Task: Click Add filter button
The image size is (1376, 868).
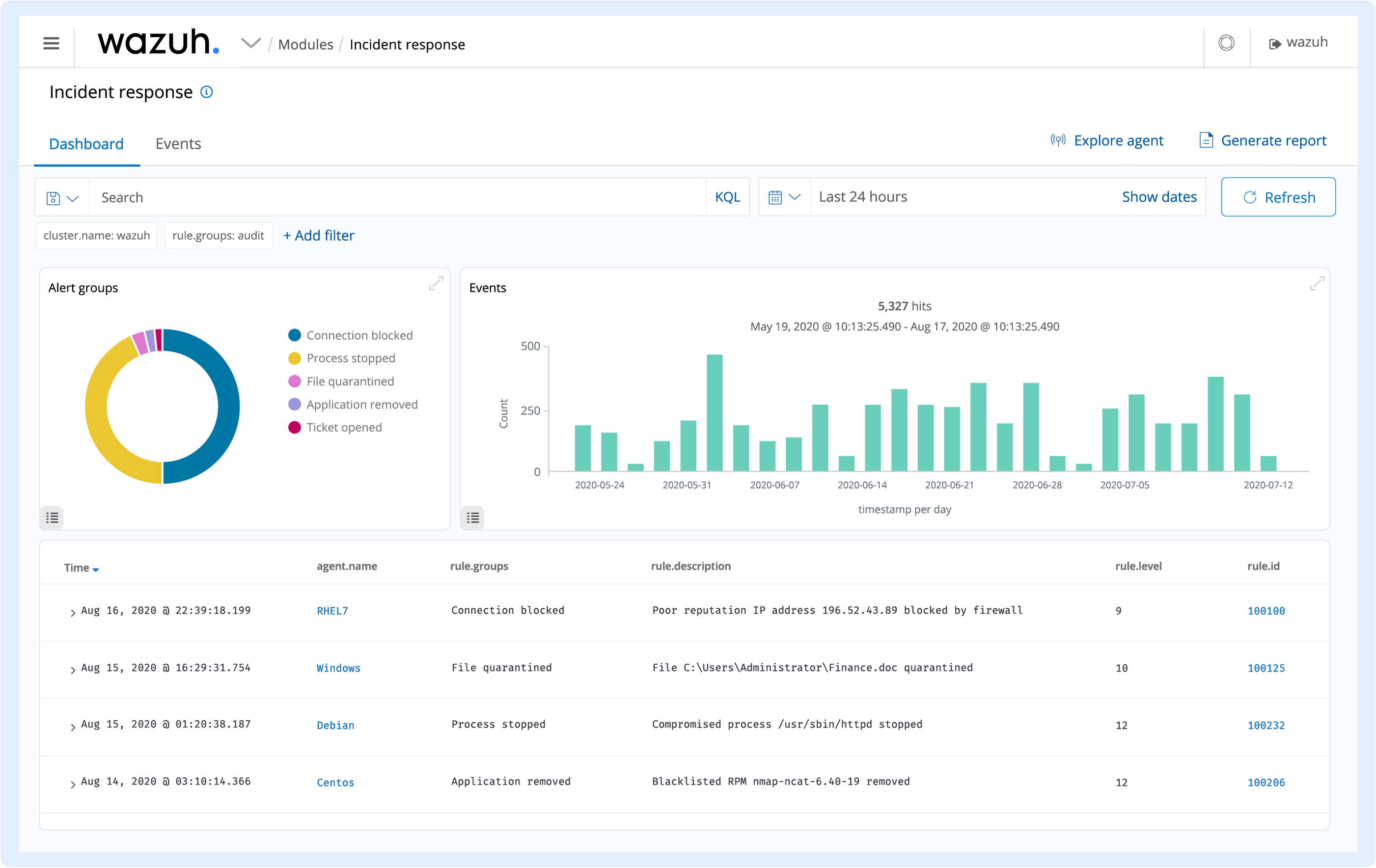Action: [x=318, y=235]
